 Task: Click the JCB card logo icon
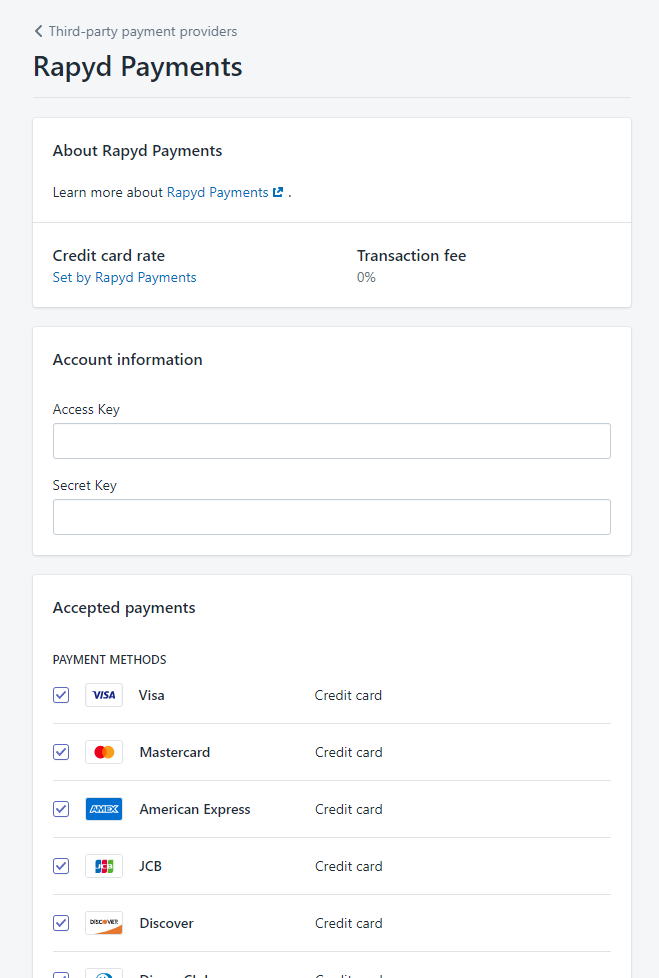tap(104, 866)
